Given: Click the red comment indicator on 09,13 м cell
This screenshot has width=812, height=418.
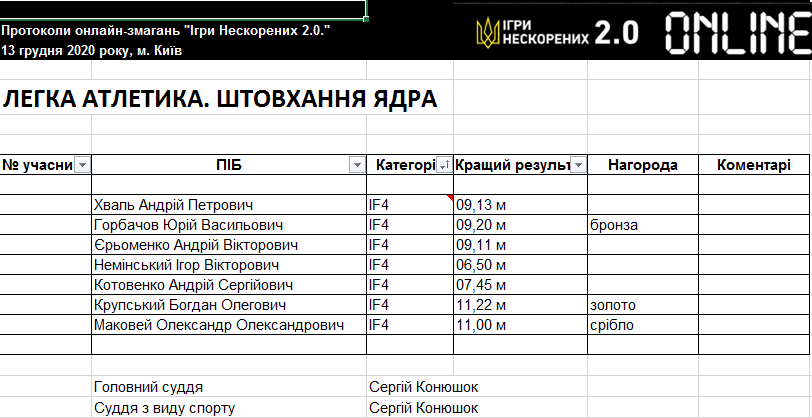Looking at the screenshot, I should pos(451,198).
